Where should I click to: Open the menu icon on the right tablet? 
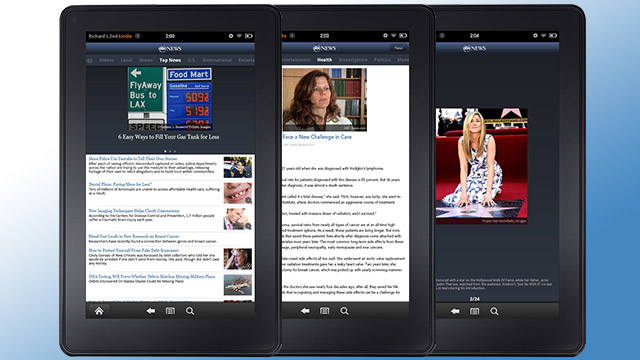click(474, 311)
